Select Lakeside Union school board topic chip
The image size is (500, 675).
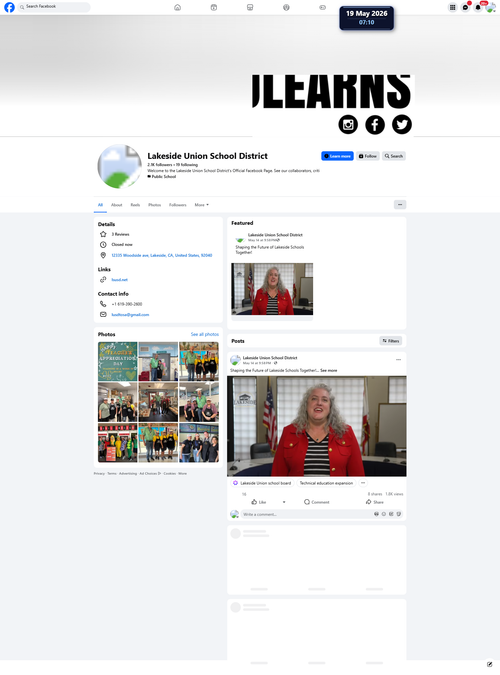(262, 483)
